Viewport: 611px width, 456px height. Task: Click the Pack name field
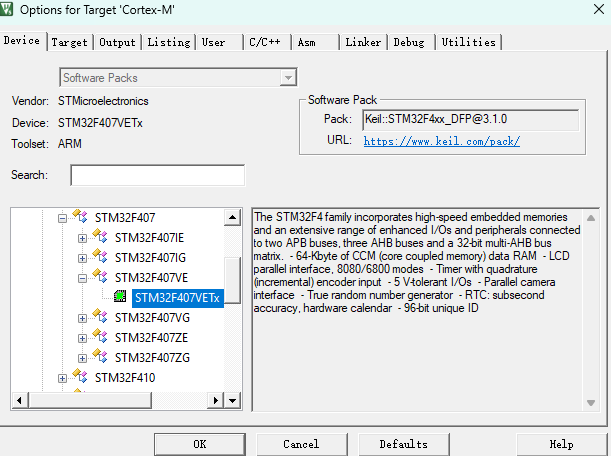(471, 119)
